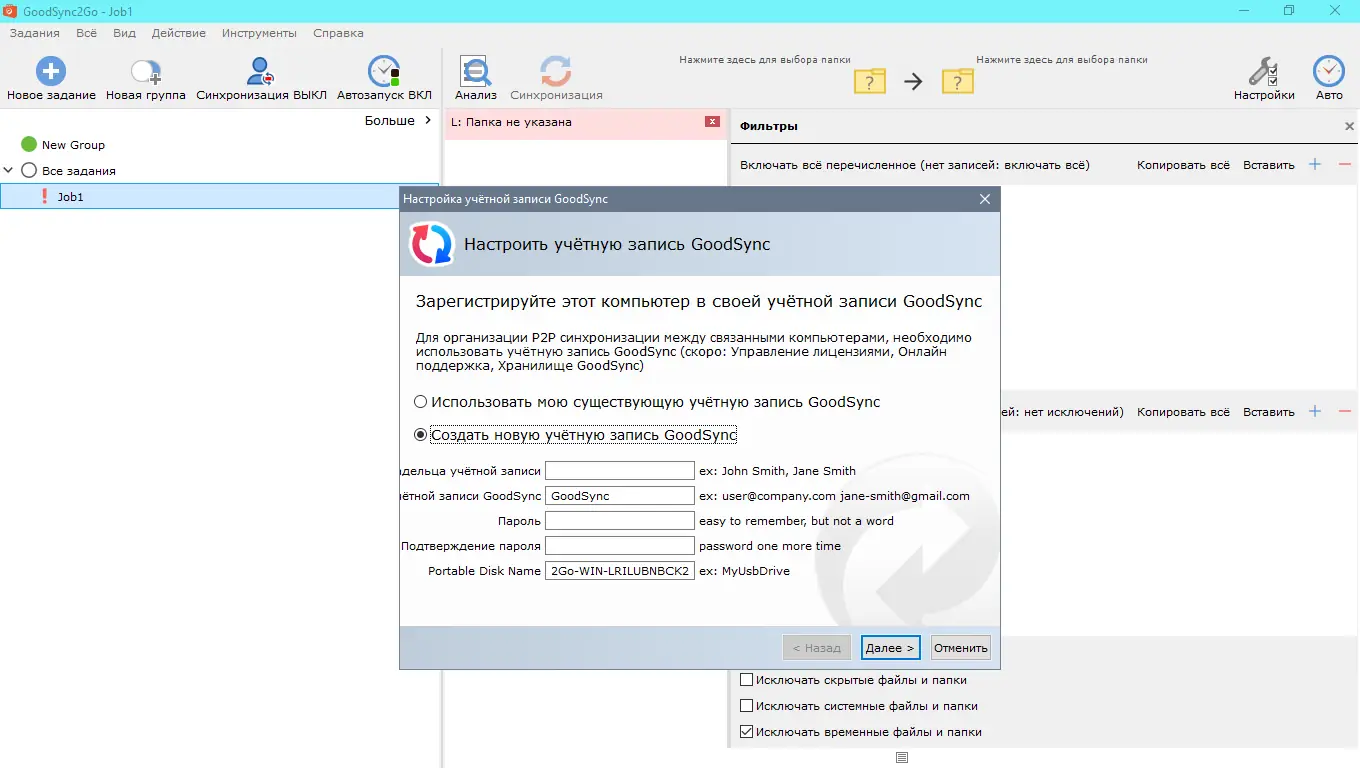
Task: Focus the account owner name field
Action: tap(620, 470)
